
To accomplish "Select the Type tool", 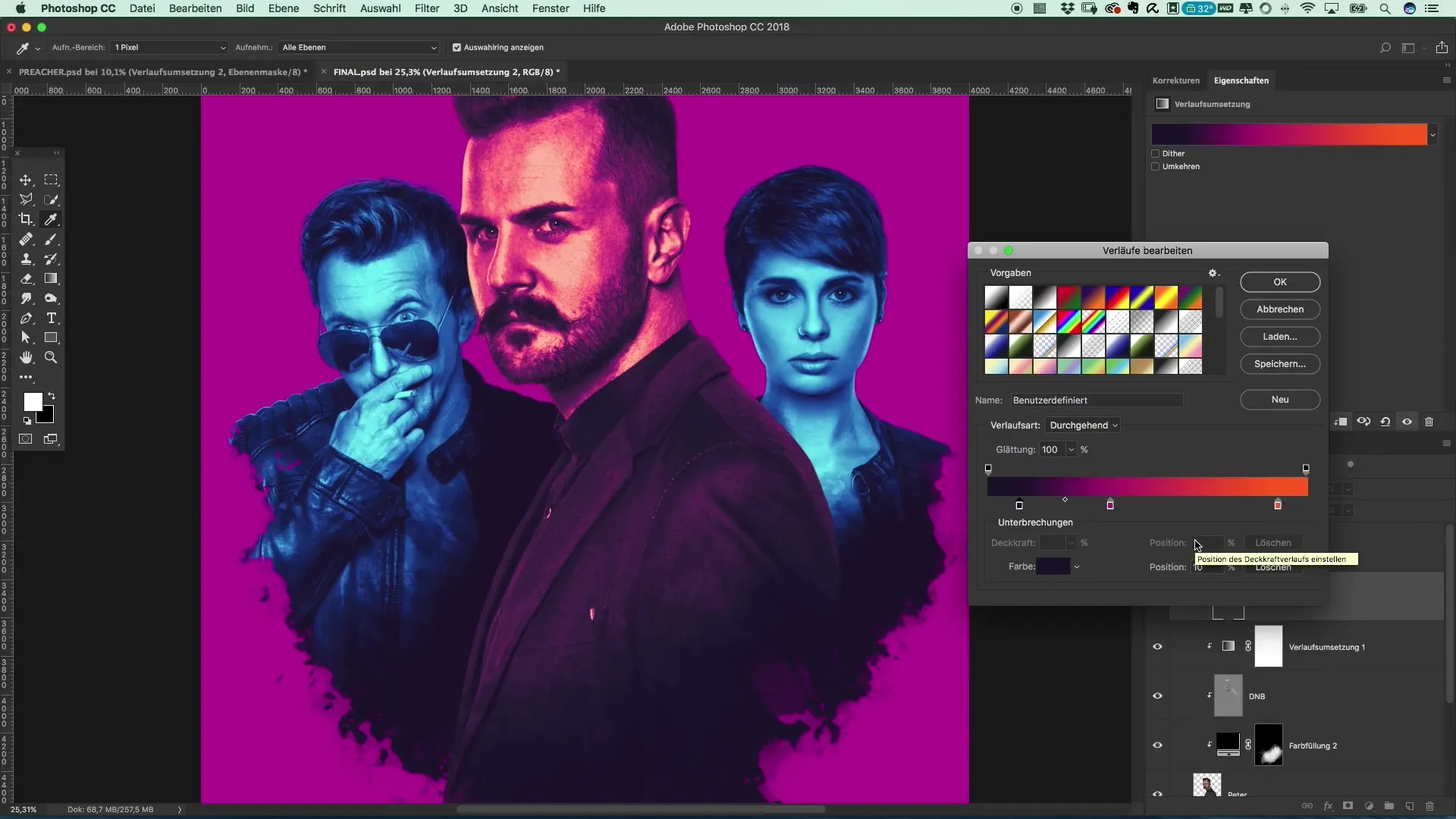I will (51, 318).
